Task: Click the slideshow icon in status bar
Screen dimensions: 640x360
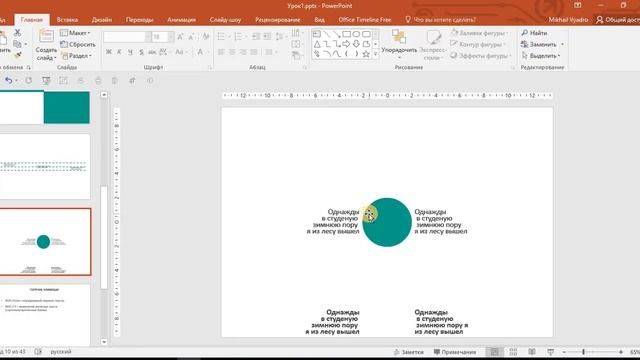Action: (550, 351)
